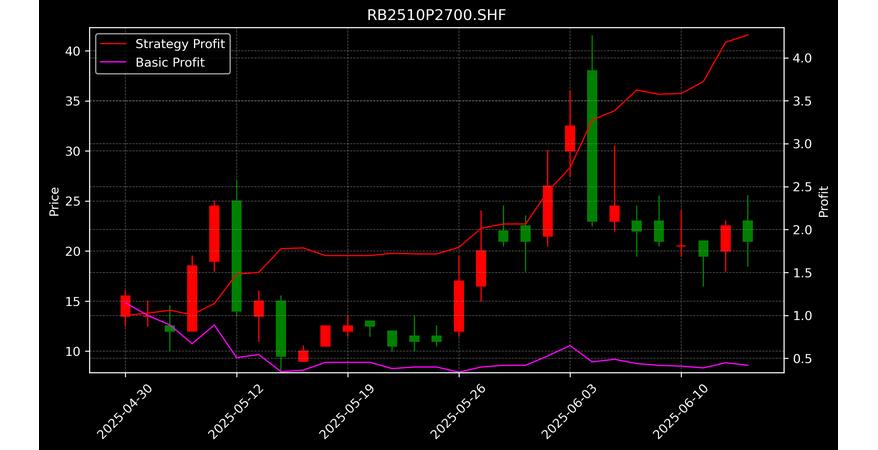Click the price tick value 10
This screenshot has height=450, width=878.
click(x=75, y=351)
